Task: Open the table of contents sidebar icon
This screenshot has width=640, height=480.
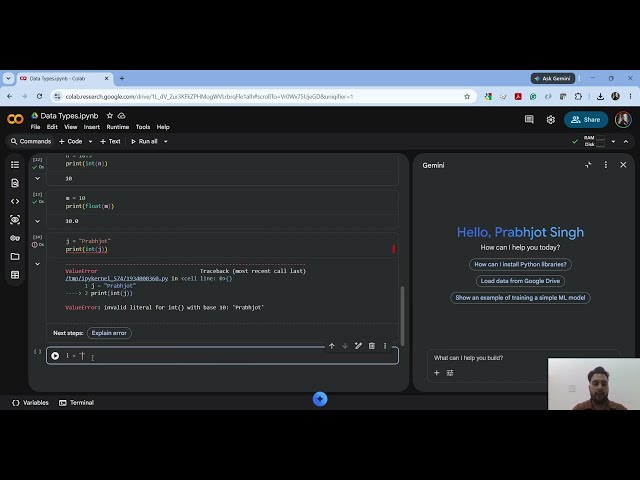Action: 15,164
